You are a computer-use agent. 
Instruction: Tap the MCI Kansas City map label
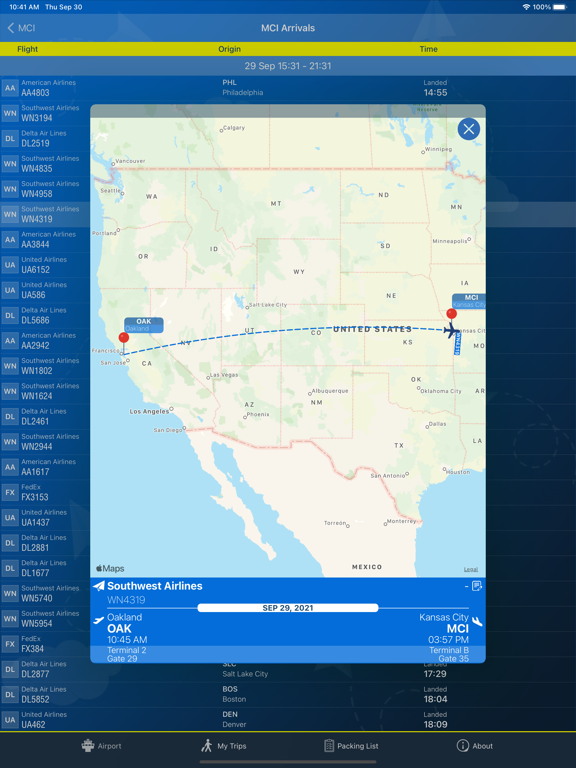point(469,301)
